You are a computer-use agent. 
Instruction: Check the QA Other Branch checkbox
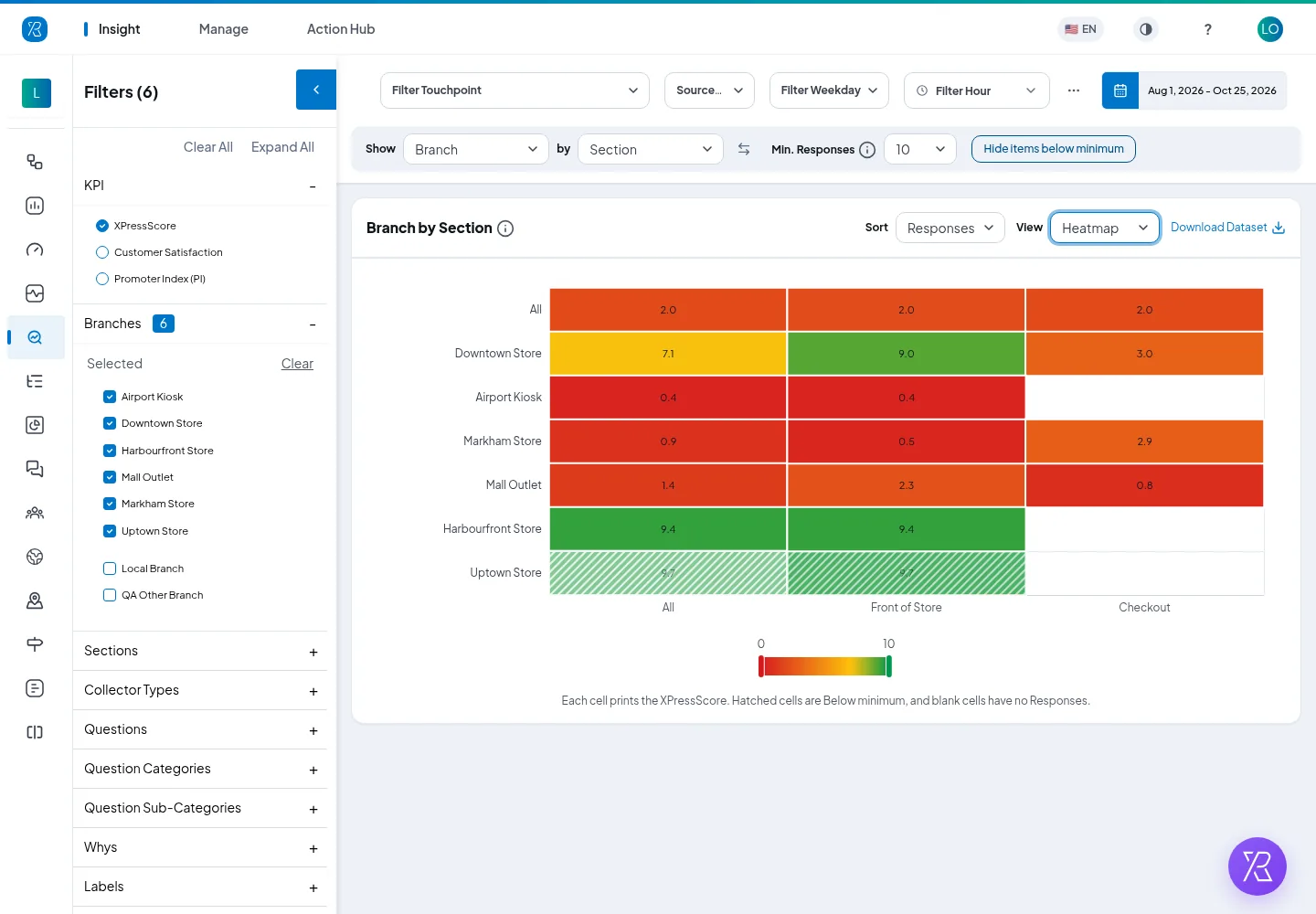110,595
